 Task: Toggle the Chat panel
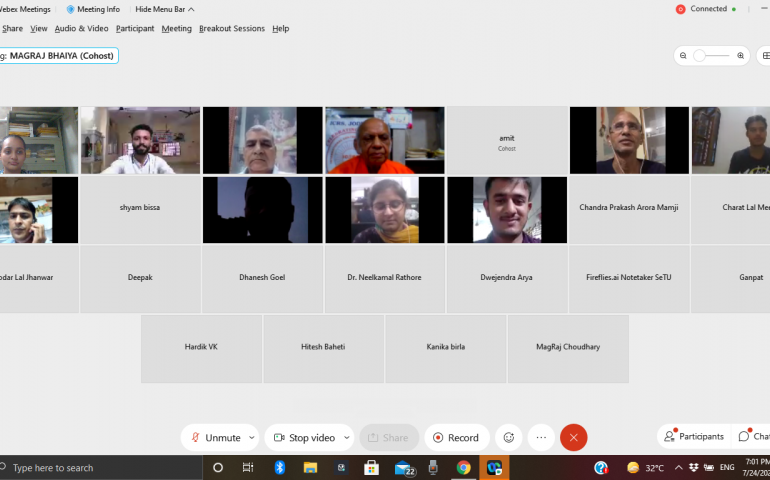point(753,436)
